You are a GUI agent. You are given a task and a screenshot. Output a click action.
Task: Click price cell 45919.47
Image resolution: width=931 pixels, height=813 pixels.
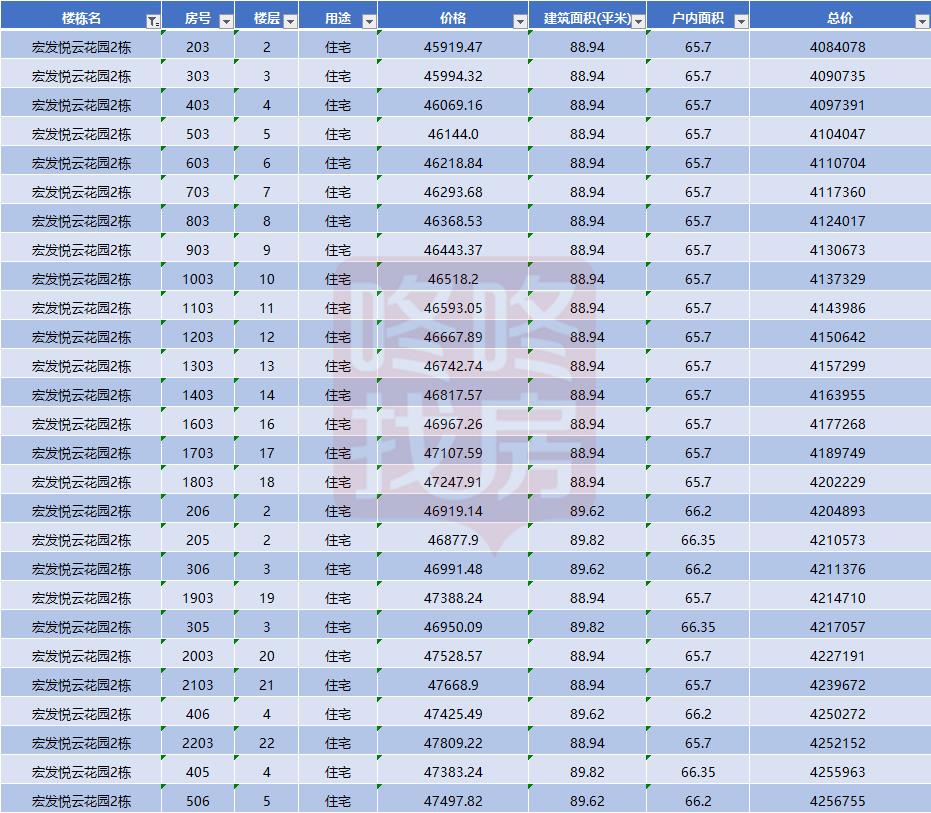click(453, 47)
